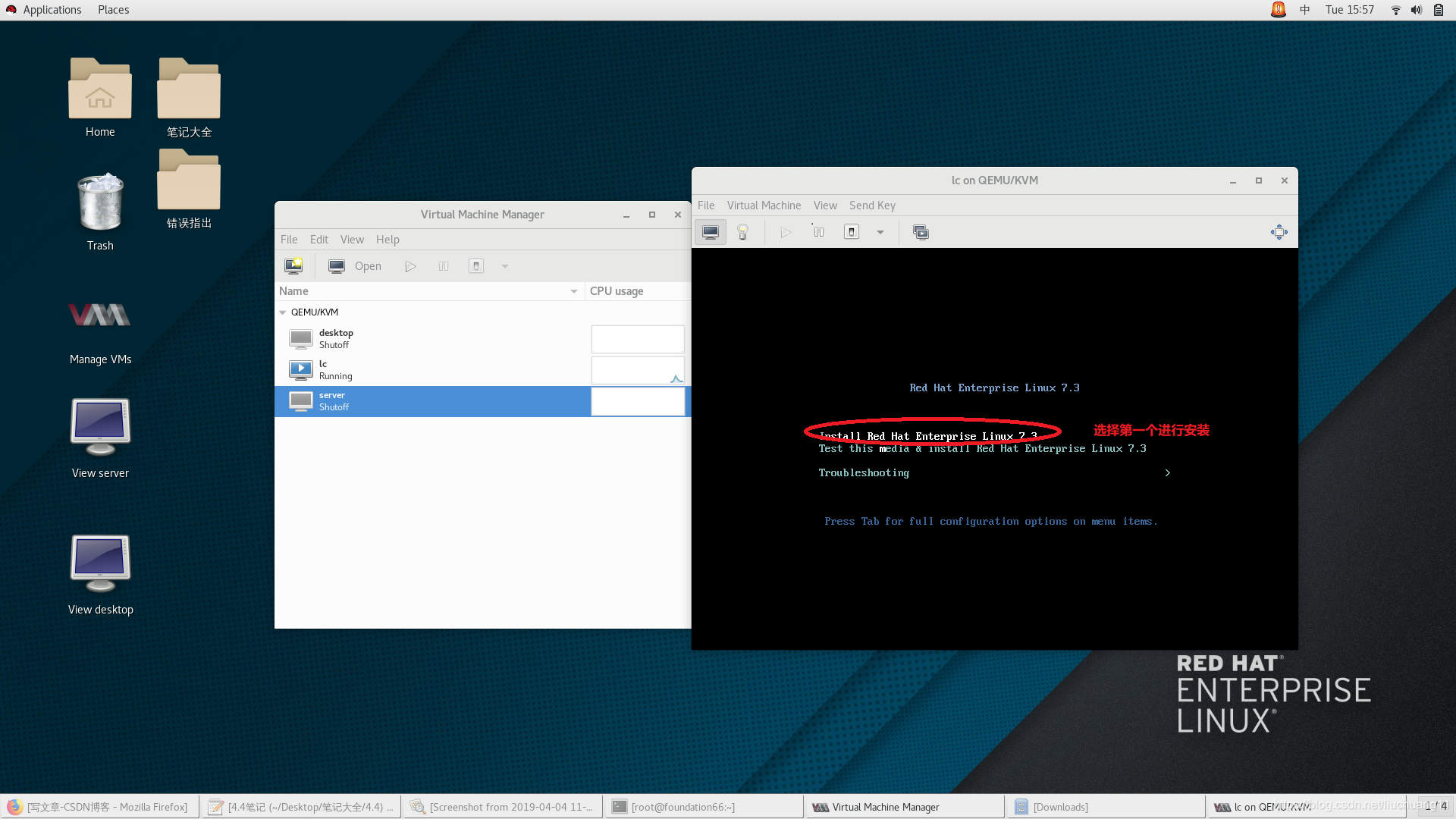Shut down the lc virtual machine icon
1456x819 pixels.
click(x=852, y=232)
